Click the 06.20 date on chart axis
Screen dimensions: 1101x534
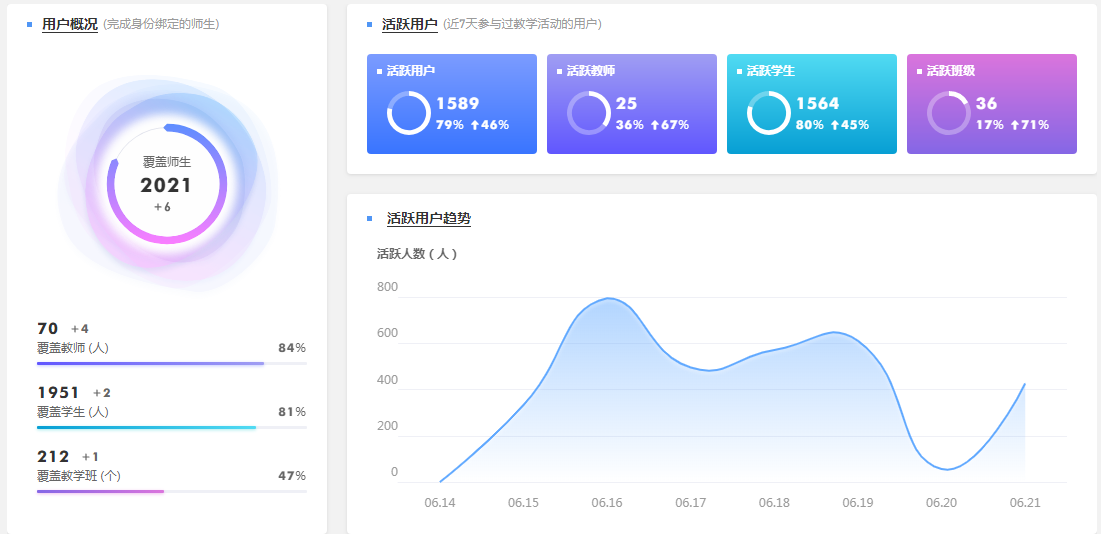pos(941,503)
